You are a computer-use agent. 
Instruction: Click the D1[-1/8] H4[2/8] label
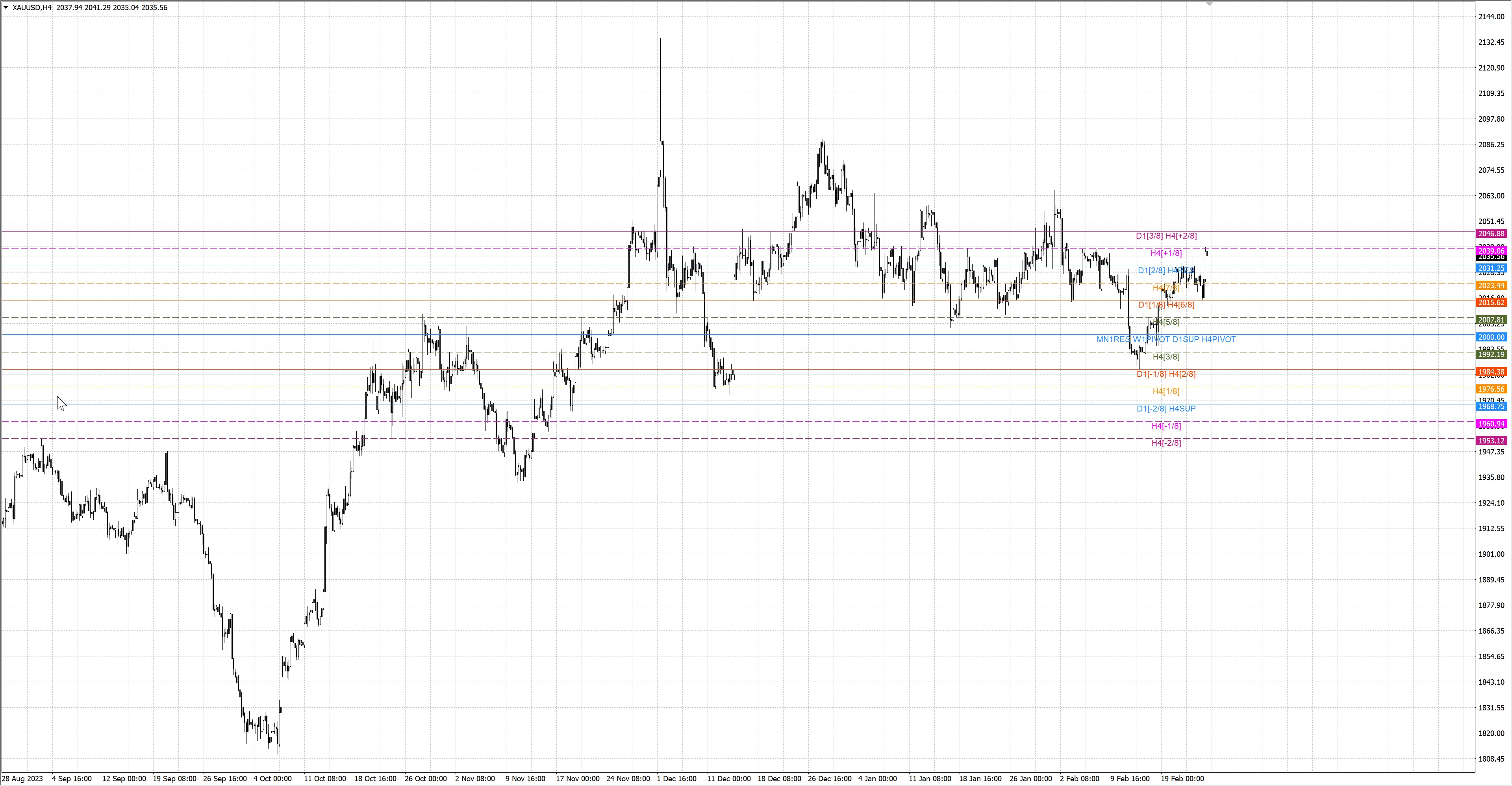point(1165,374)
